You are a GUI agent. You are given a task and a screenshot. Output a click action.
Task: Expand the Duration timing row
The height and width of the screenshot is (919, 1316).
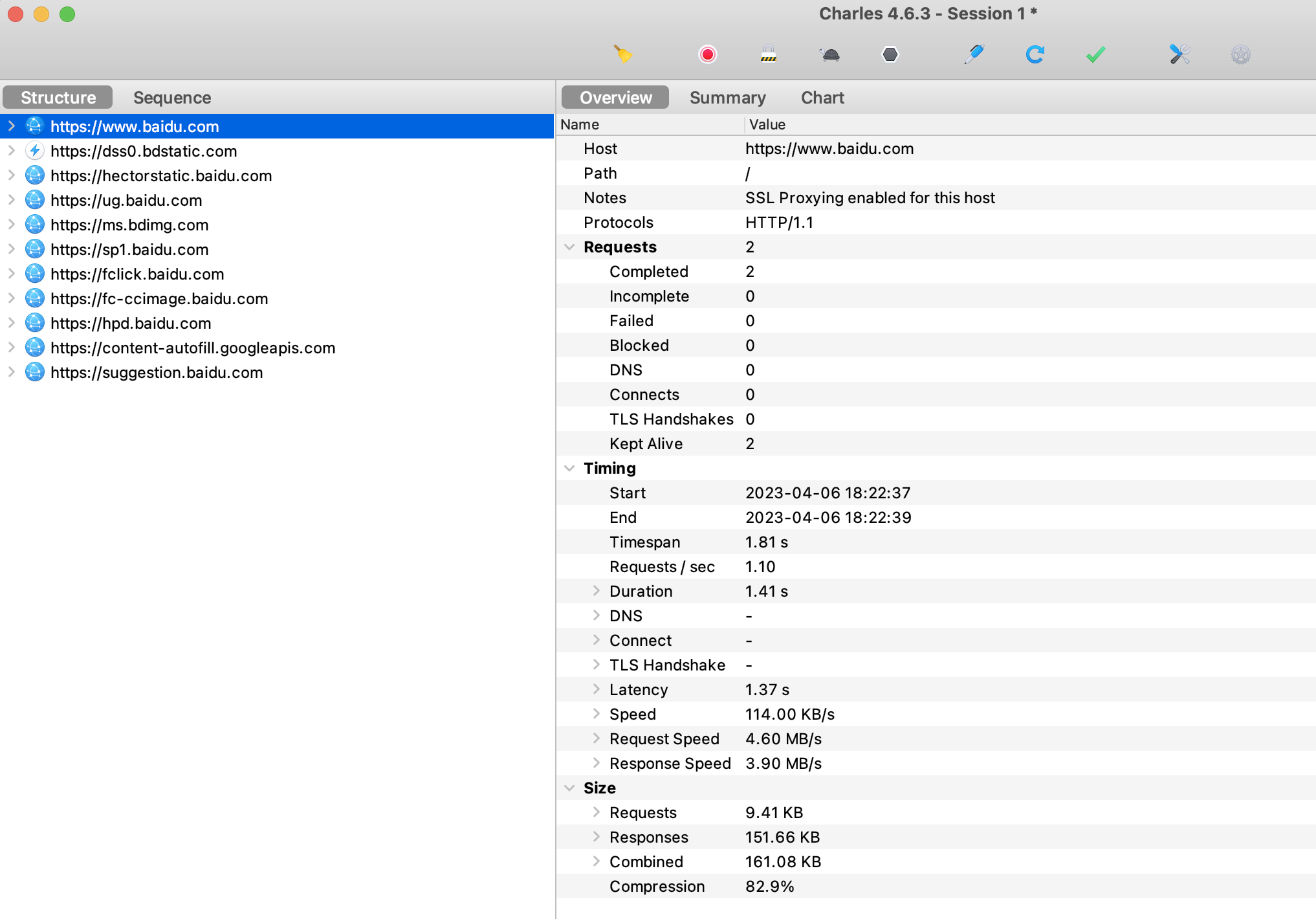click(x=597, y=591)
